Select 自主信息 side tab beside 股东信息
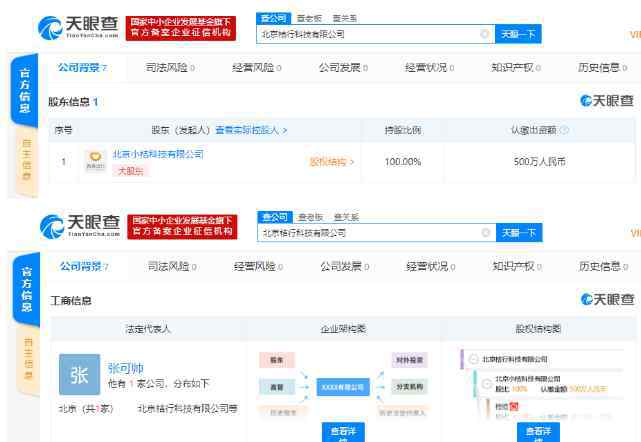This screenshot has height=442, width=641. coord(27,159)
